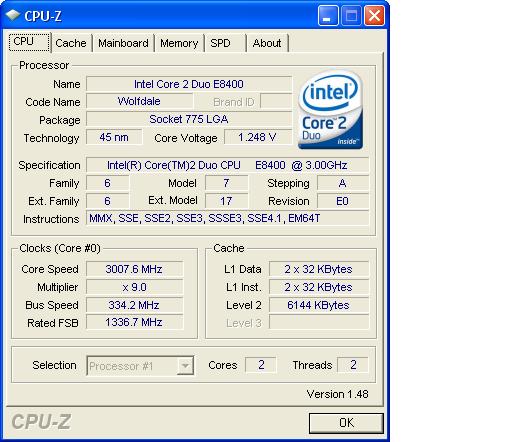Screen dimensions: 512x442
Task: Click the Core Voltage value 1.248 V
Action: 258,137
